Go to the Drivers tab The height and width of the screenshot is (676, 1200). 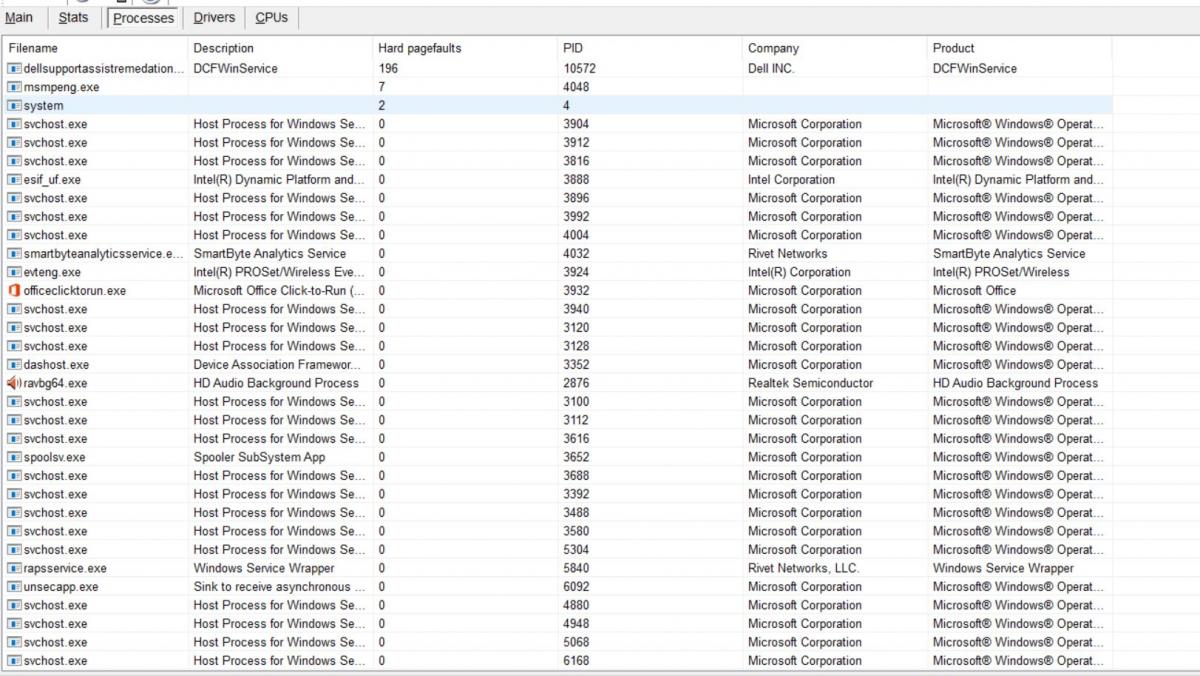(x=214, y=17)
